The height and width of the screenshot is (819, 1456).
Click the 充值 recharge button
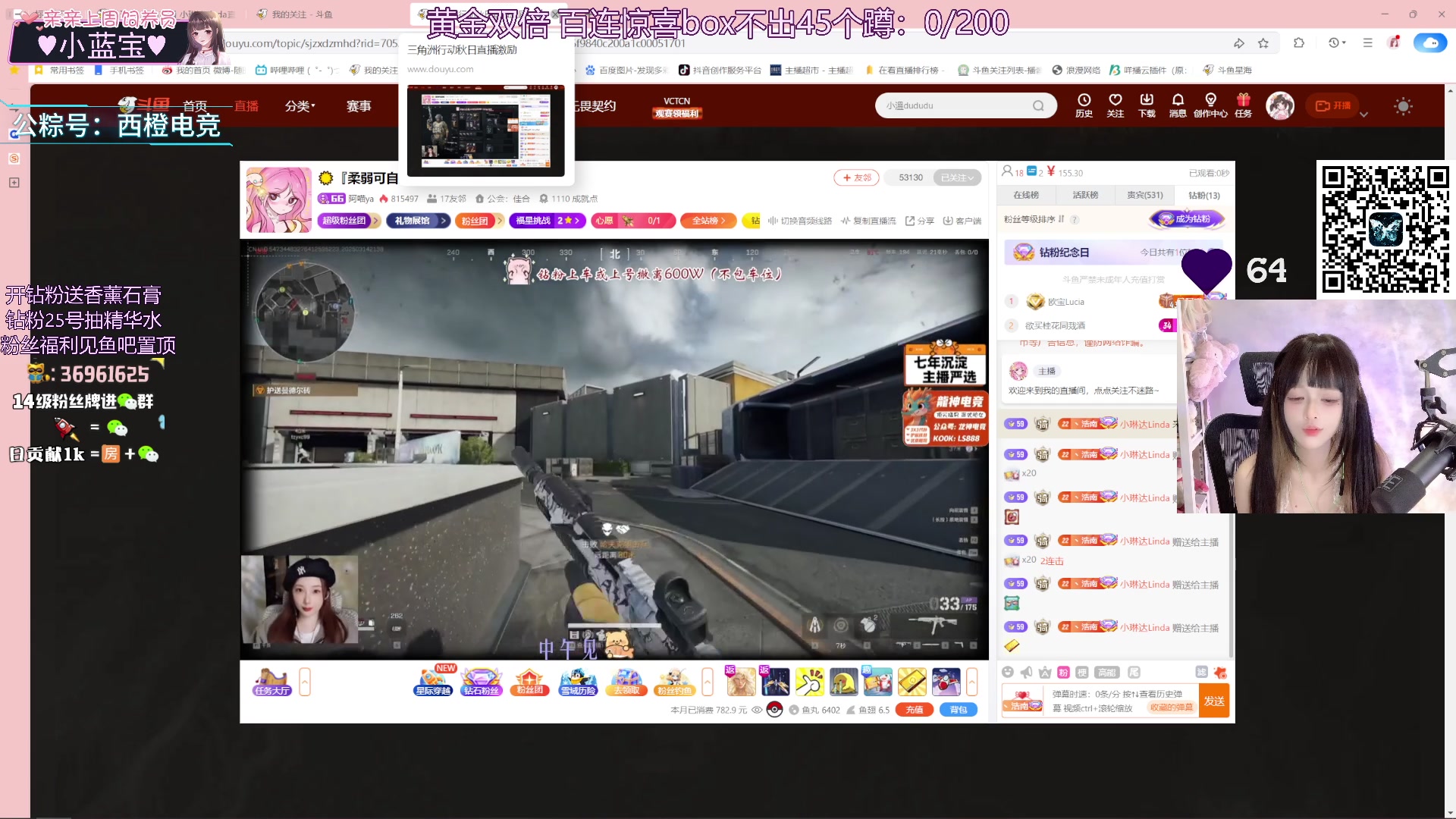point(915,710)
